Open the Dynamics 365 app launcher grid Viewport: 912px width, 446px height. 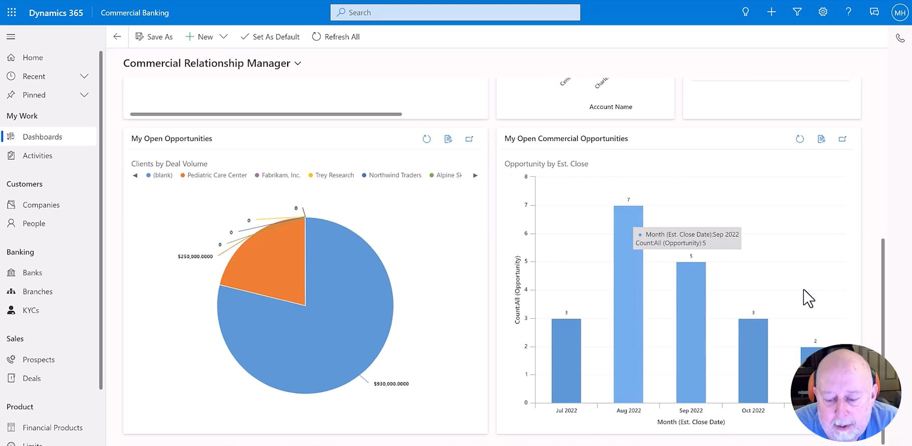[12, 12]
